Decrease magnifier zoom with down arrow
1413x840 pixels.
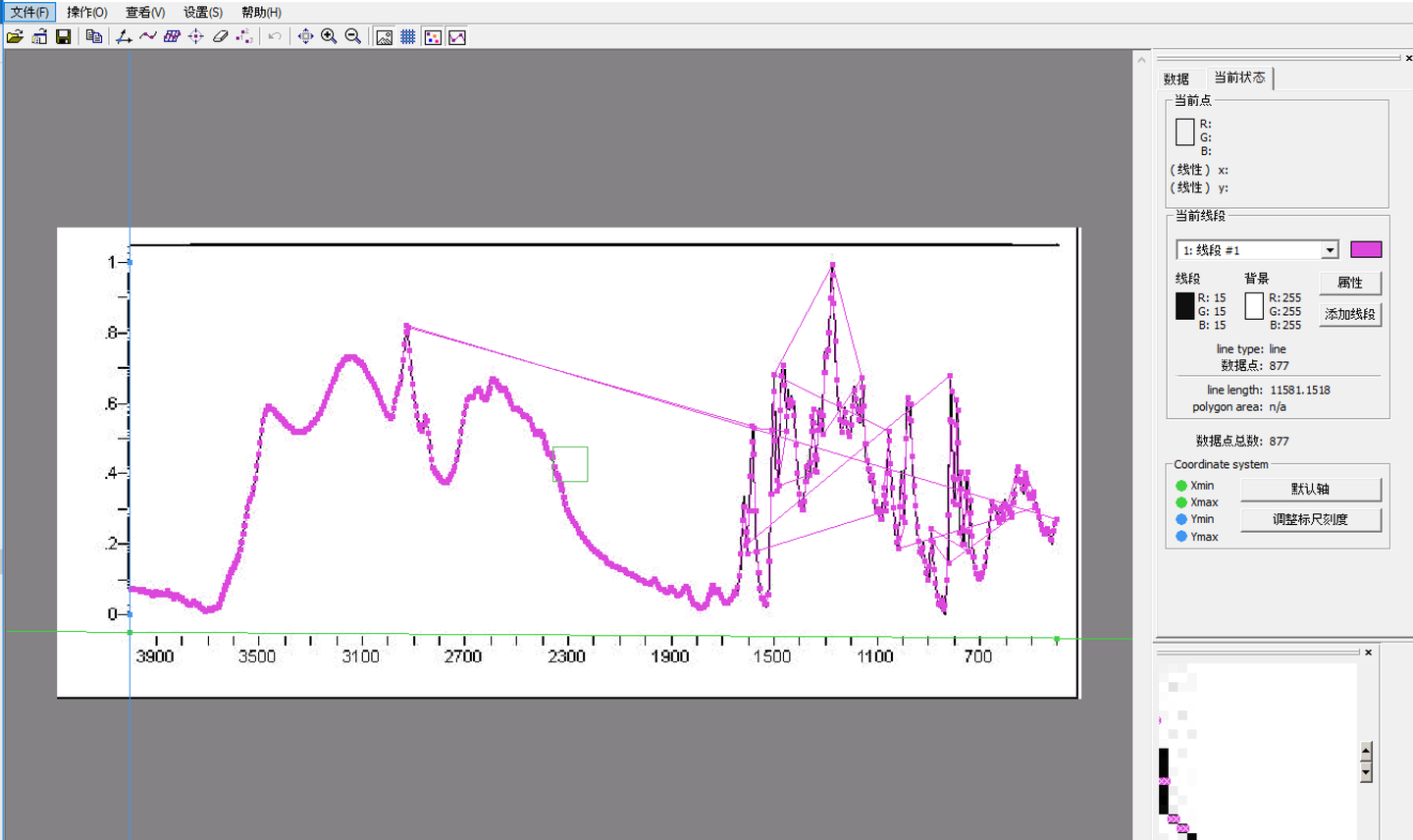click(1366, 772)
